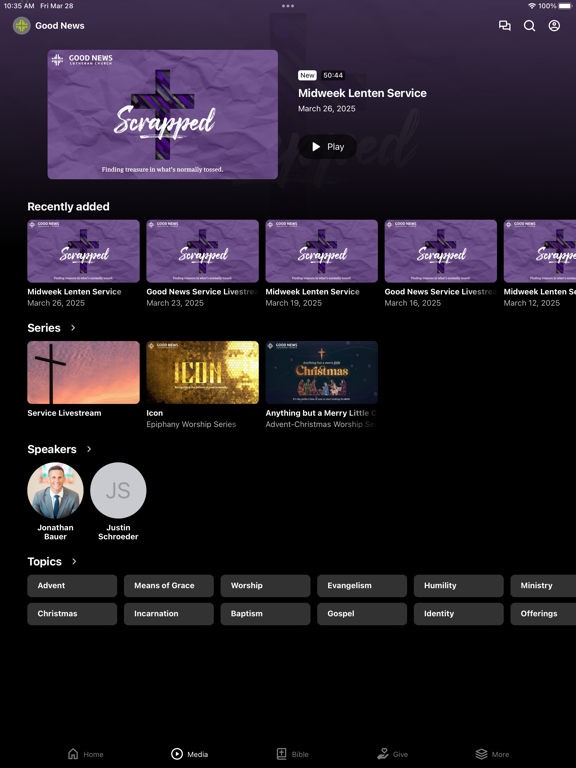The width and height of the screenshot is (576, 768).
Task: Select the Humility topic
Action: pyautogui.click(x=458, y=585)
